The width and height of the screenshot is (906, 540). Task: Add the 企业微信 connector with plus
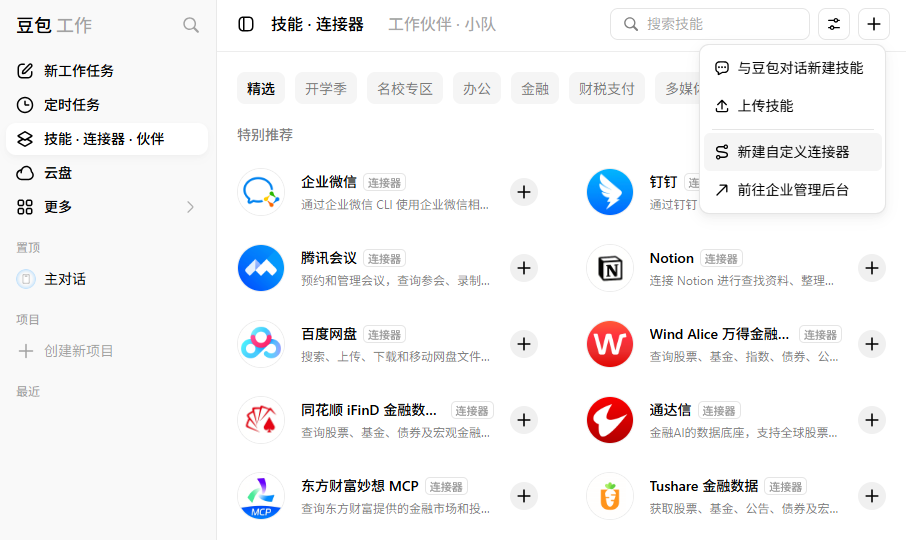click(524, 192)
